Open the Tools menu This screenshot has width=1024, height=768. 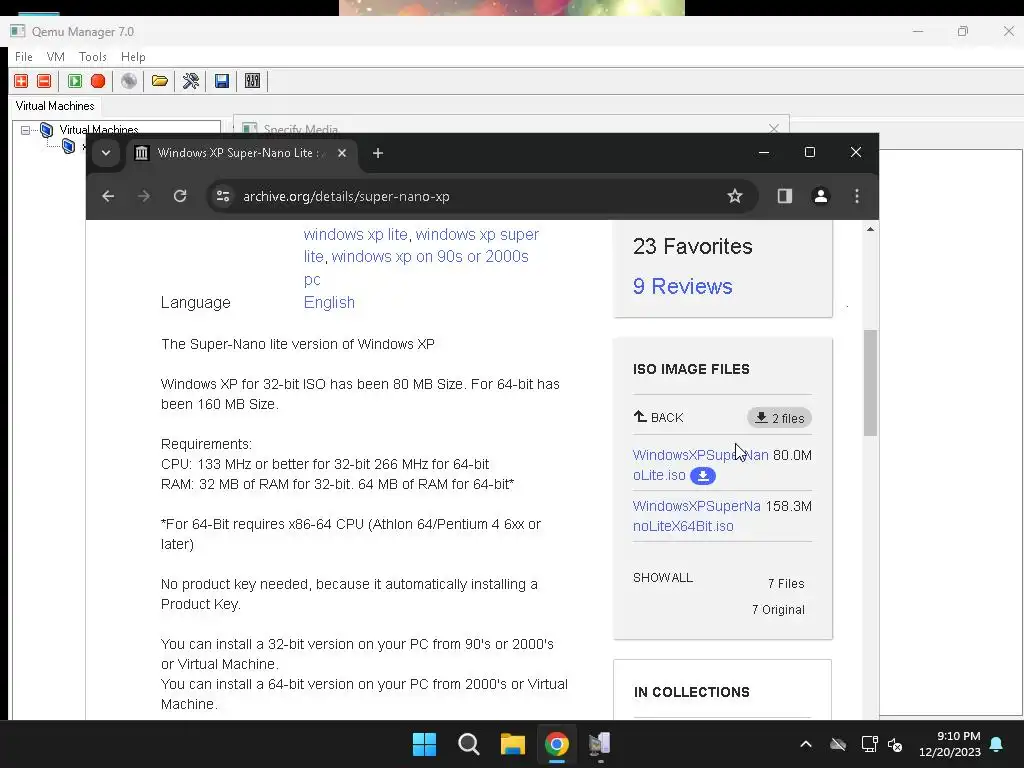(93, 57)
